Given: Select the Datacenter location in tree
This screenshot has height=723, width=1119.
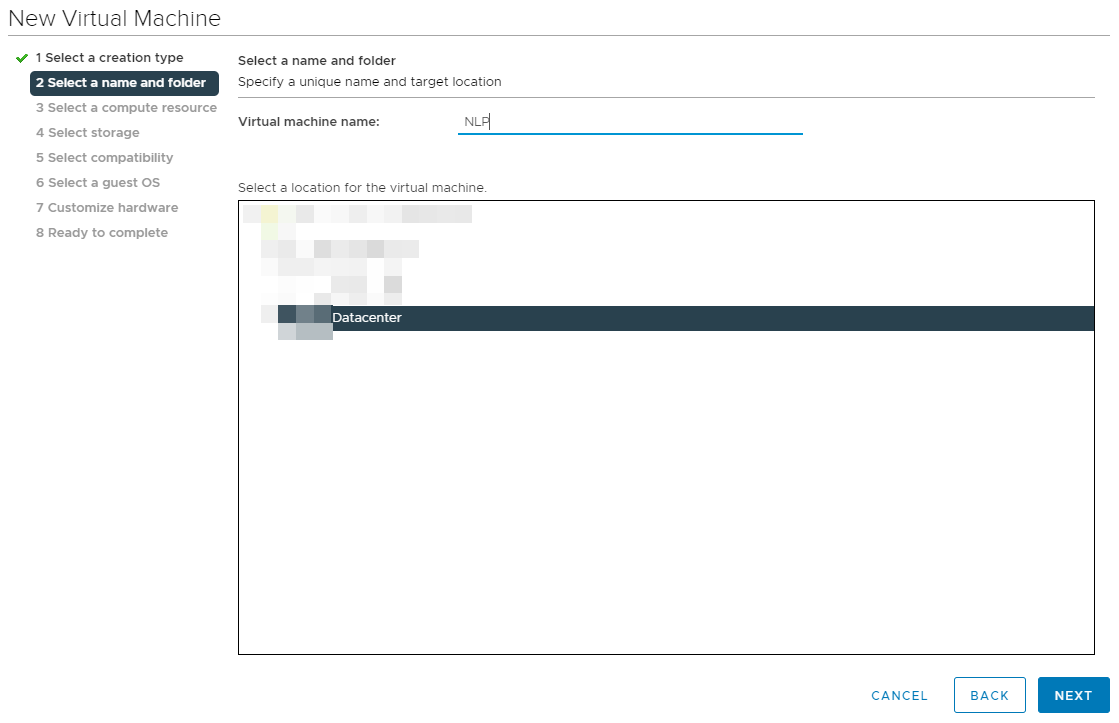Looking at the screenshot, I should pos(366,318).
